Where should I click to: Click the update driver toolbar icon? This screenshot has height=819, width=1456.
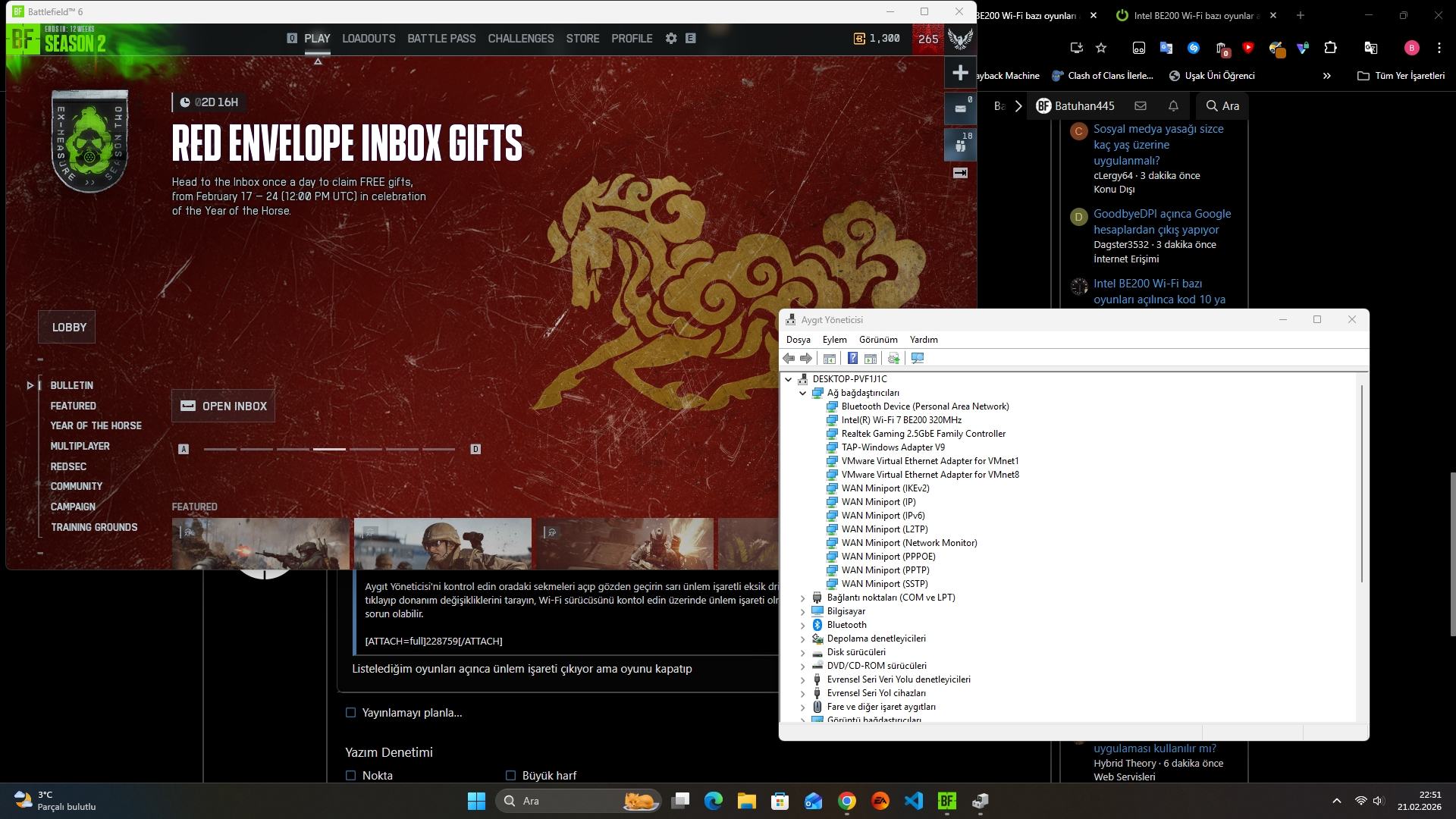click(x=893, y=359)
